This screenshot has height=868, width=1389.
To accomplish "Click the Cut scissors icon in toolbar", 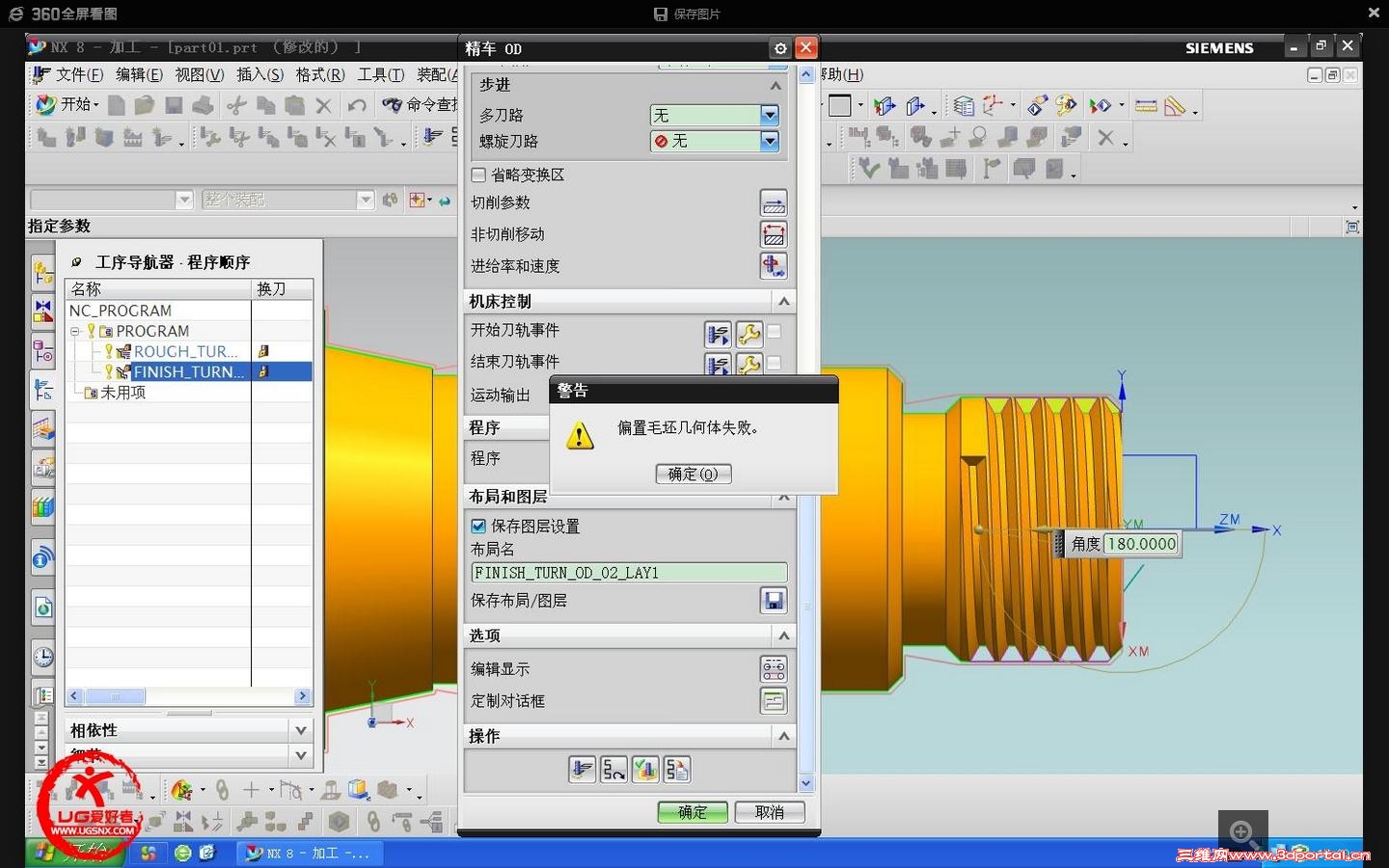I will coord(236,105).
